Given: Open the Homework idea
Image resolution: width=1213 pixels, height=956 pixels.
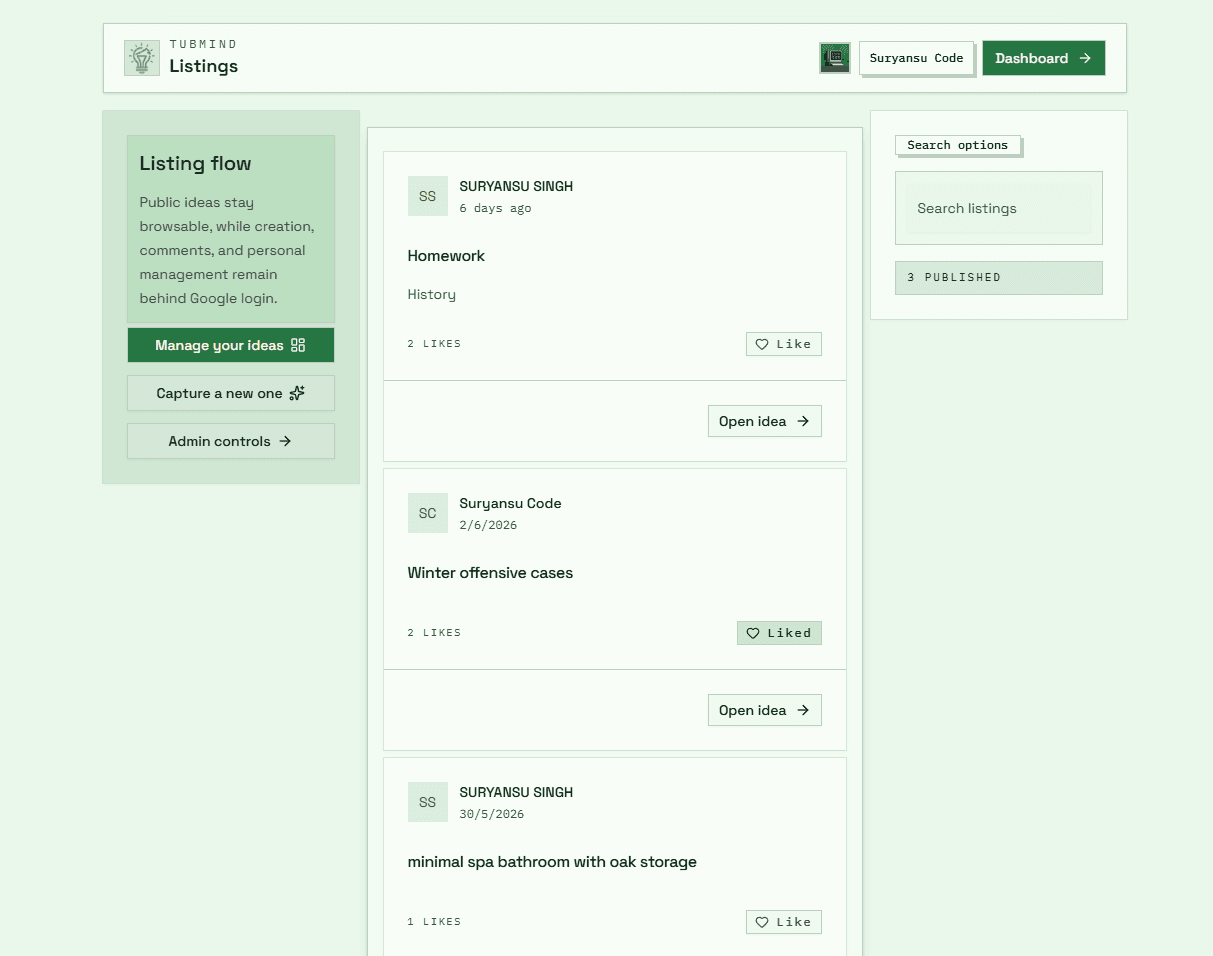Looking at the screenshot, I should pyautogui.click(x=765, y=421).
